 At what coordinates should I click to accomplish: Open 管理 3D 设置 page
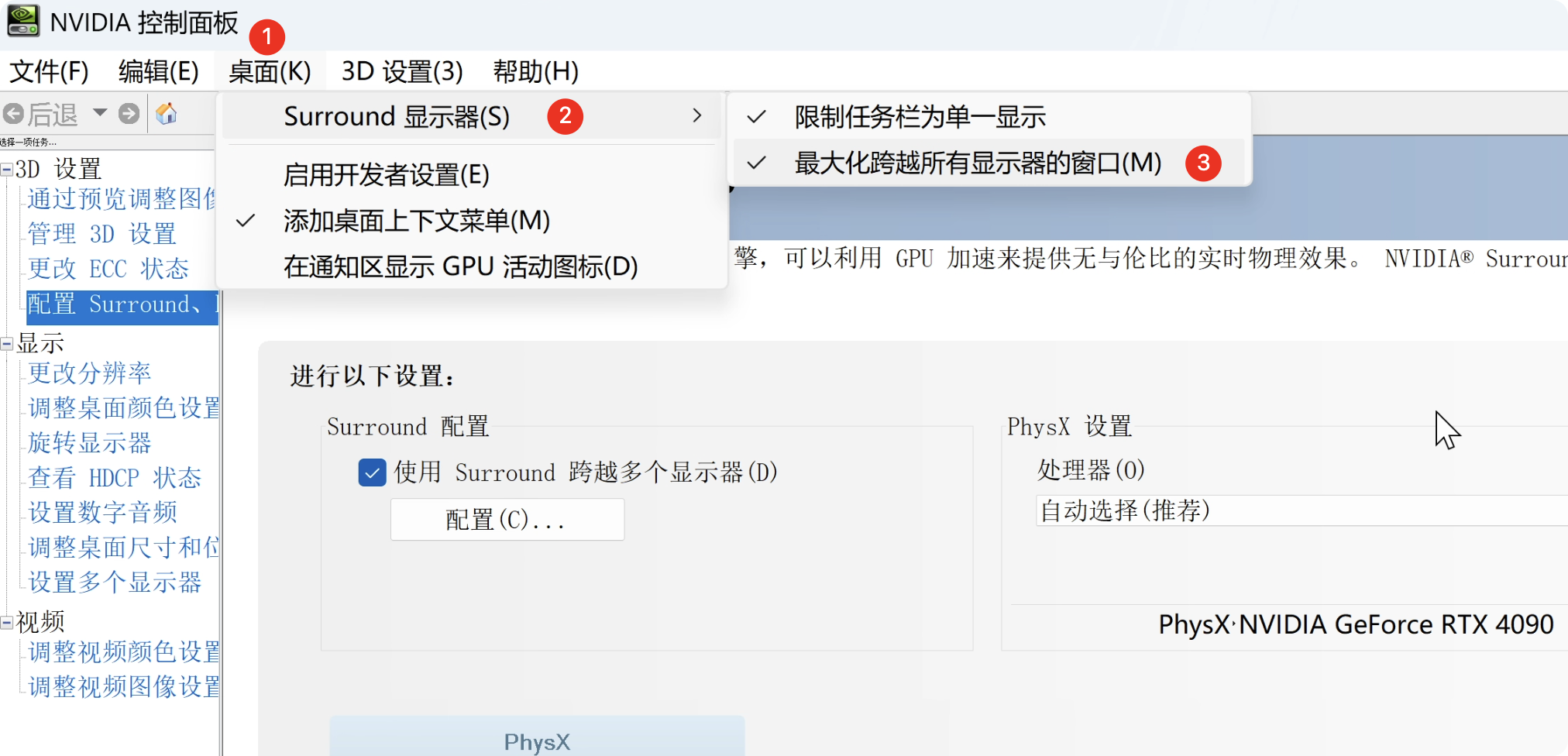pyautogui.click(x=101, y=234)
